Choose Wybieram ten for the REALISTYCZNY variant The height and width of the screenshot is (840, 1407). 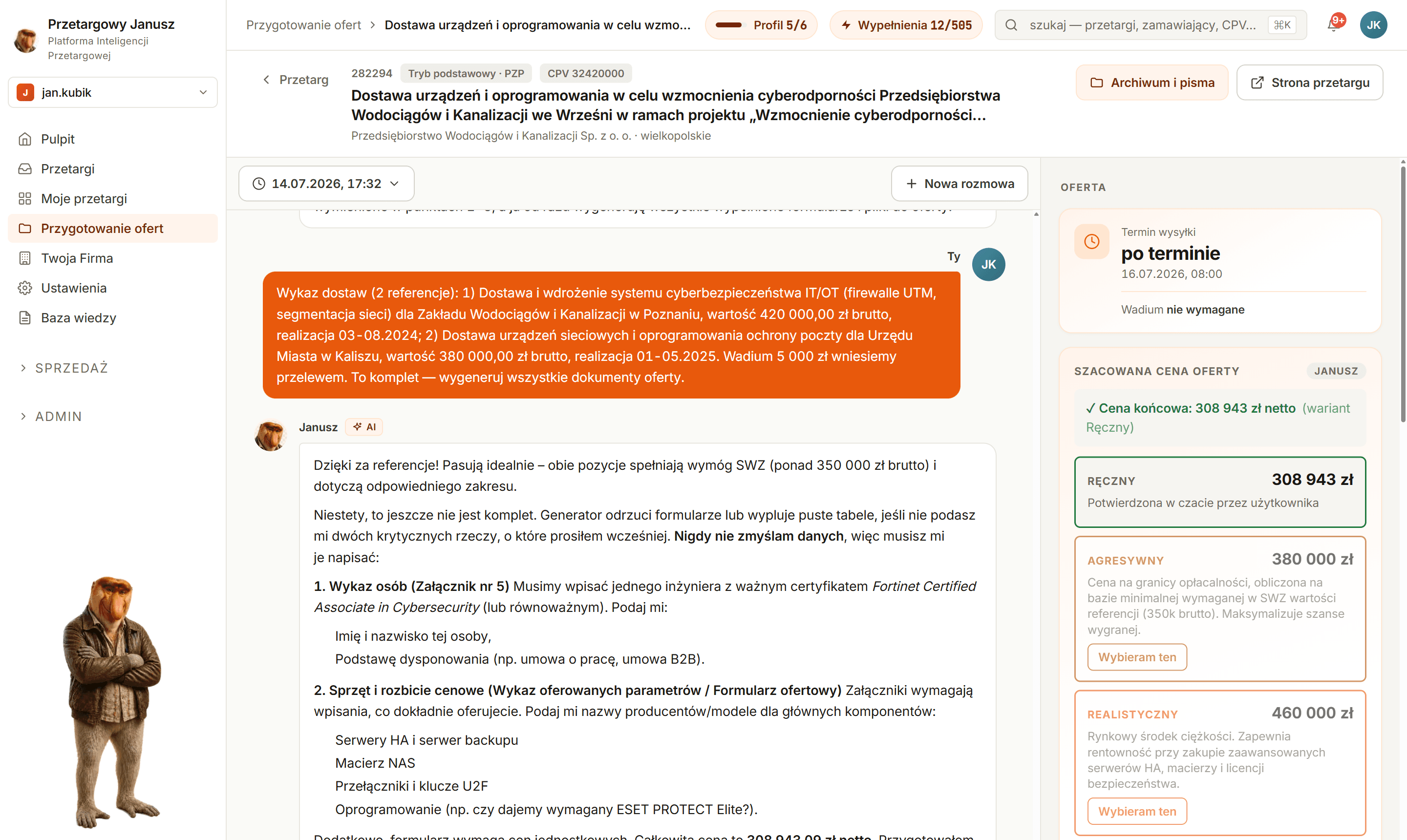click(x=1137, y=811)
